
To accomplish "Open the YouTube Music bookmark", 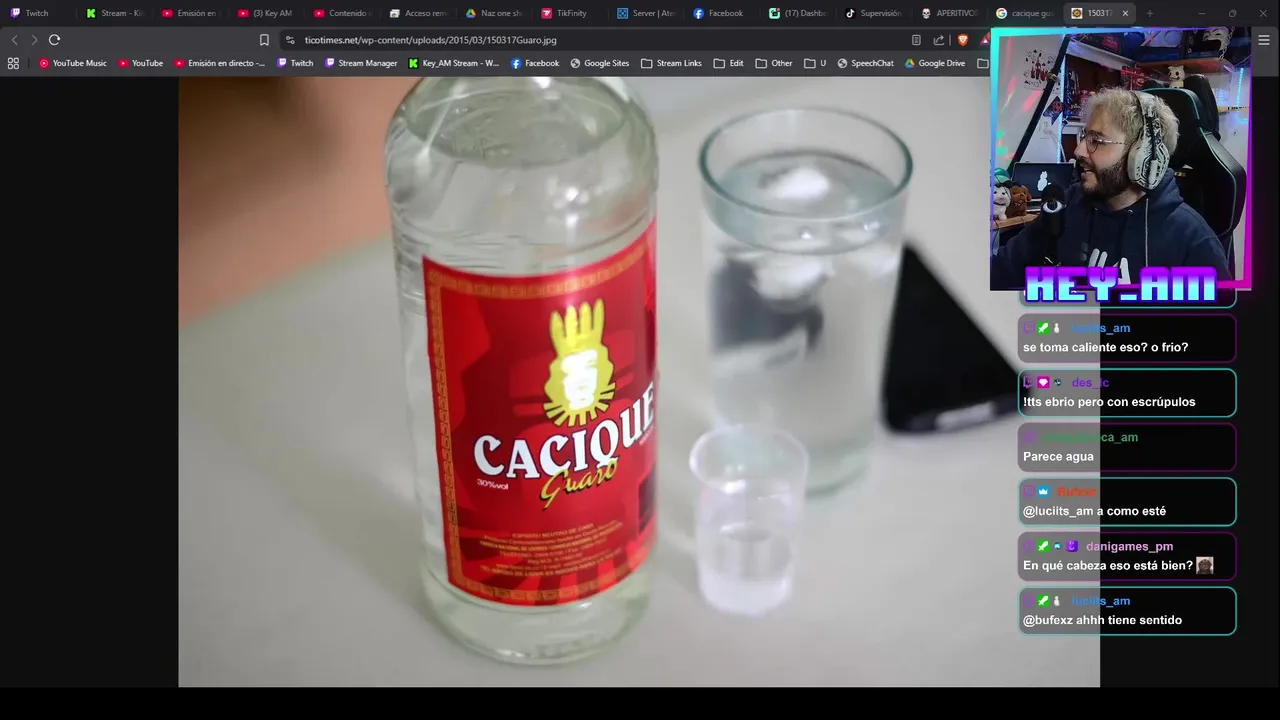I will point(73,63).
